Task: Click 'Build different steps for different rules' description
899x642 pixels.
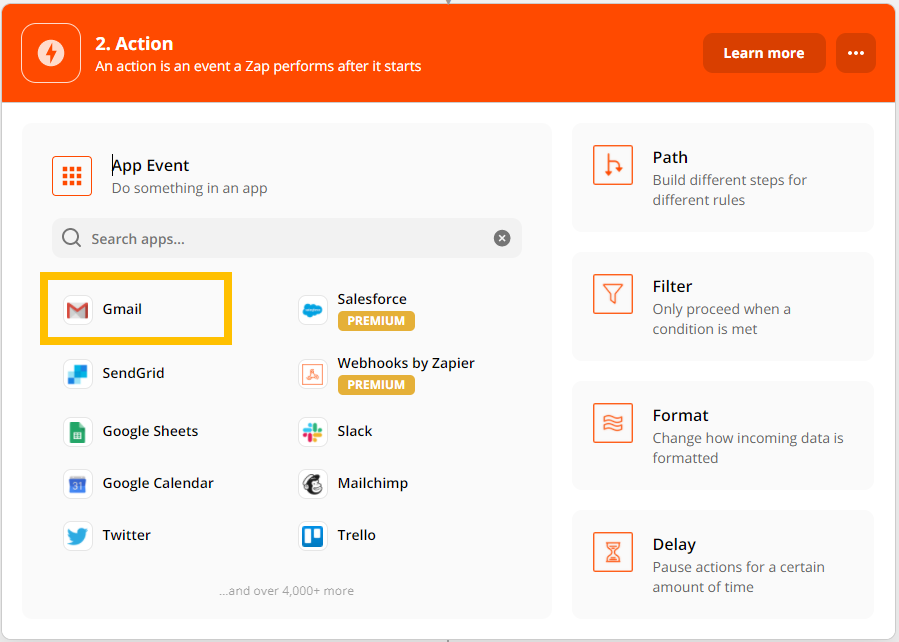Action: coord(729,190)
